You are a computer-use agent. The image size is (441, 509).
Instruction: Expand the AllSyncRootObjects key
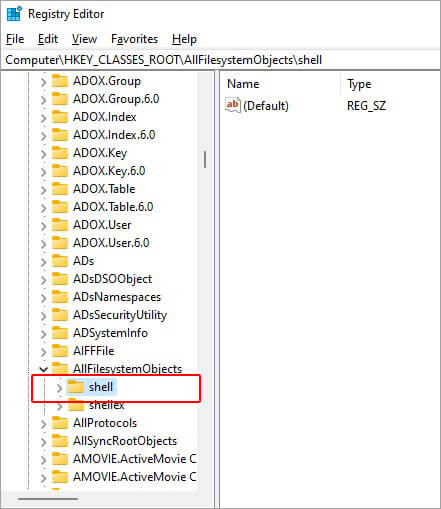click(43, 442)
